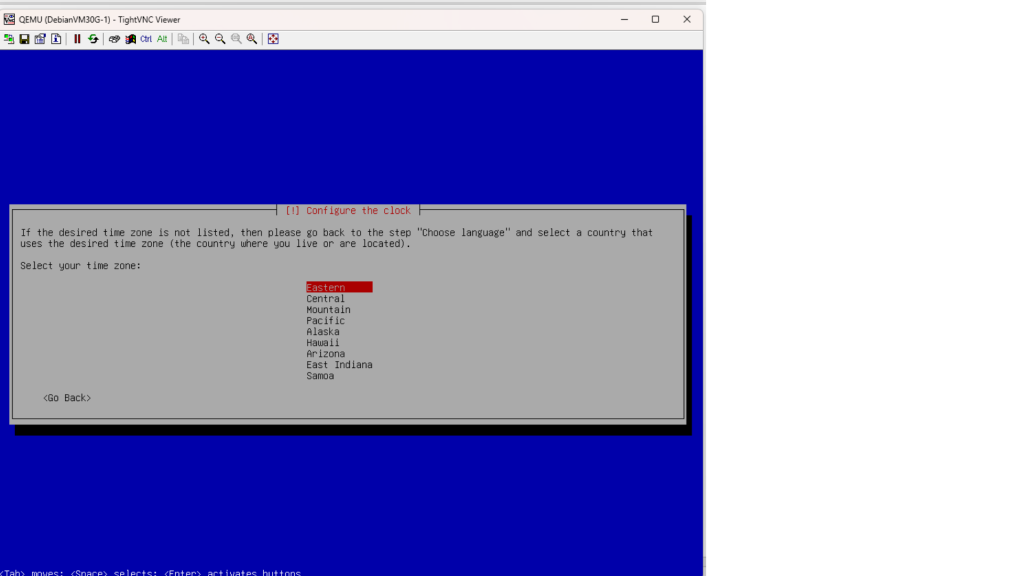Click the Zoom In magnifier icon
Viewport: 1024px width, 576px height.
[204, 39]
